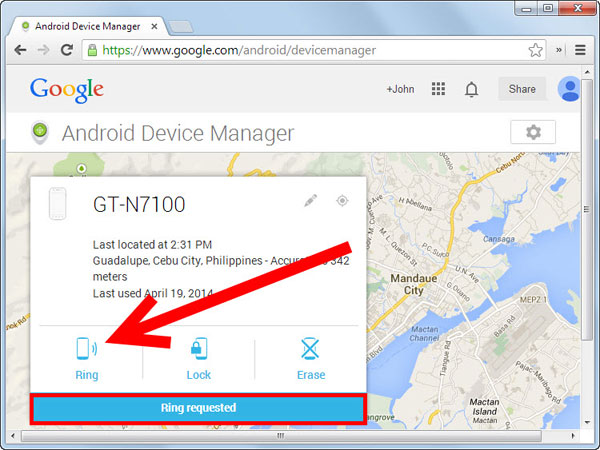Click the +John link
Viewport: 600px width, 450px height.
pos(400,89)
